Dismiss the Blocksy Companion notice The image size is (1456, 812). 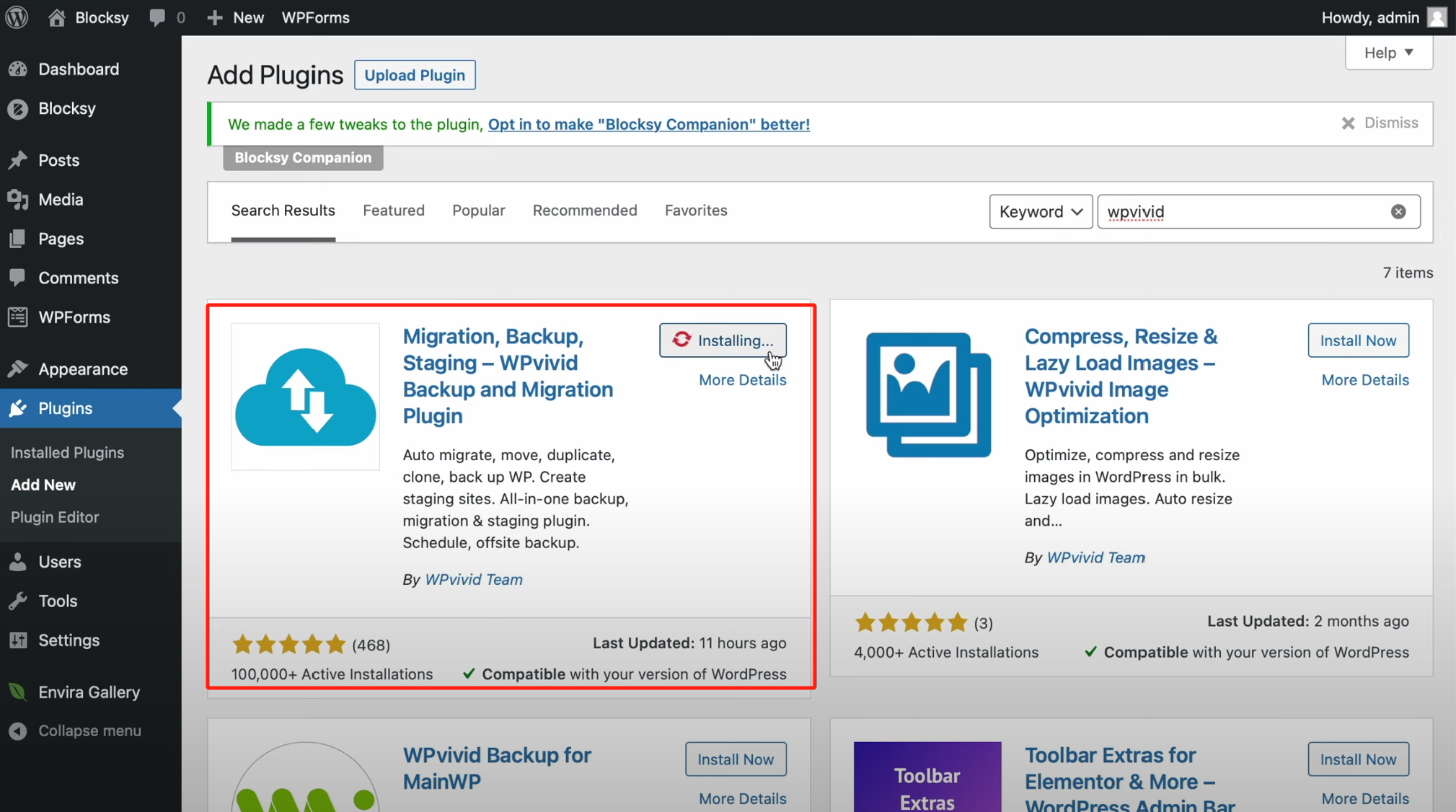[1379, 123]
